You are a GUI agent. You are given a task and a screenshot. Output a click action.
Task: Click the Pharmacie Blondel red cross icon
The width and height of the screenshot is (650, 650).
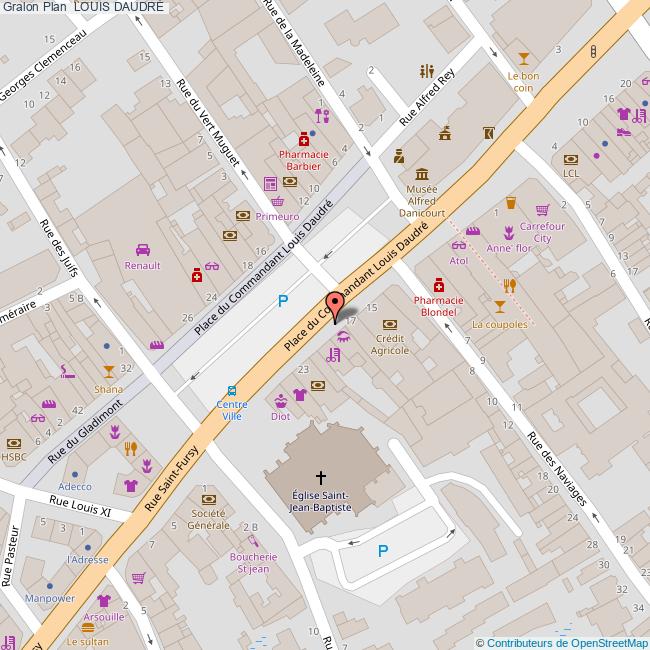437,284
